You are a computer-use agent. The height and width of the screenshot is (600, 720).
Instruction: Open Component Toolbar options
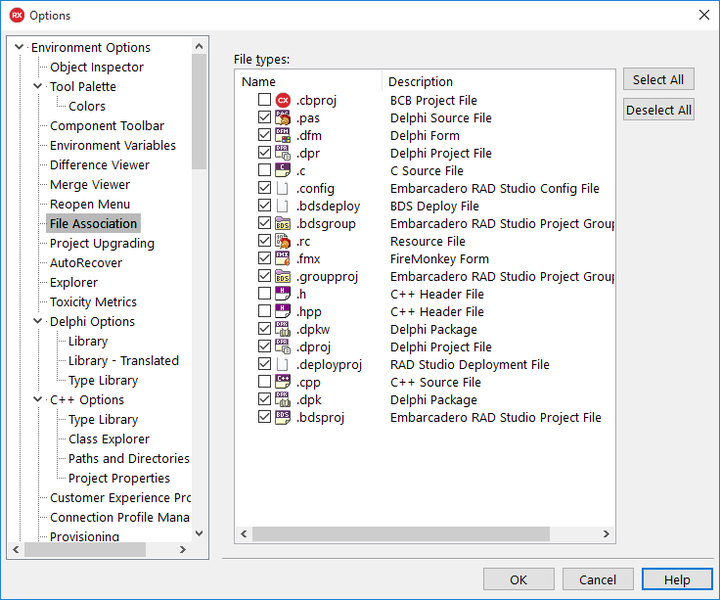[107, 126]
